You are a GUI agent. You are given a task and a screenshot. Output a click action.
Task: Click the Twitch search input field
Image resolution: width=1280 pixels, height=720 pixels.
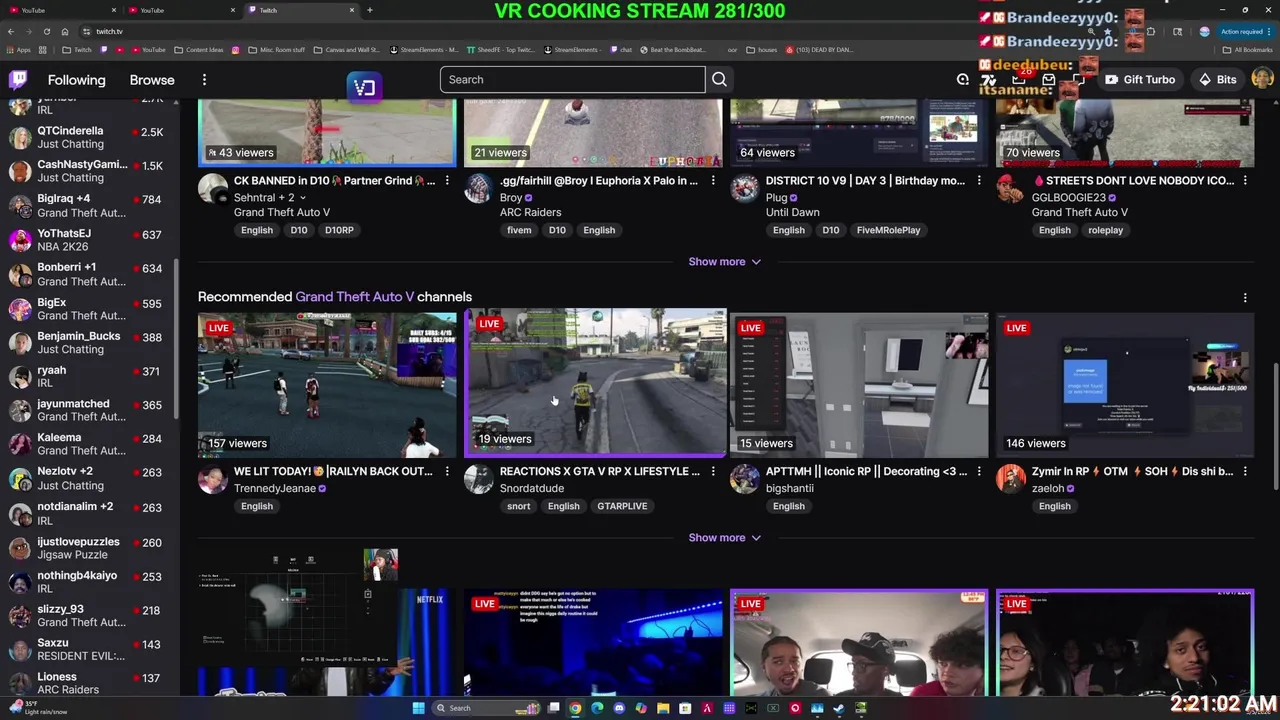(x=572, y=80)
